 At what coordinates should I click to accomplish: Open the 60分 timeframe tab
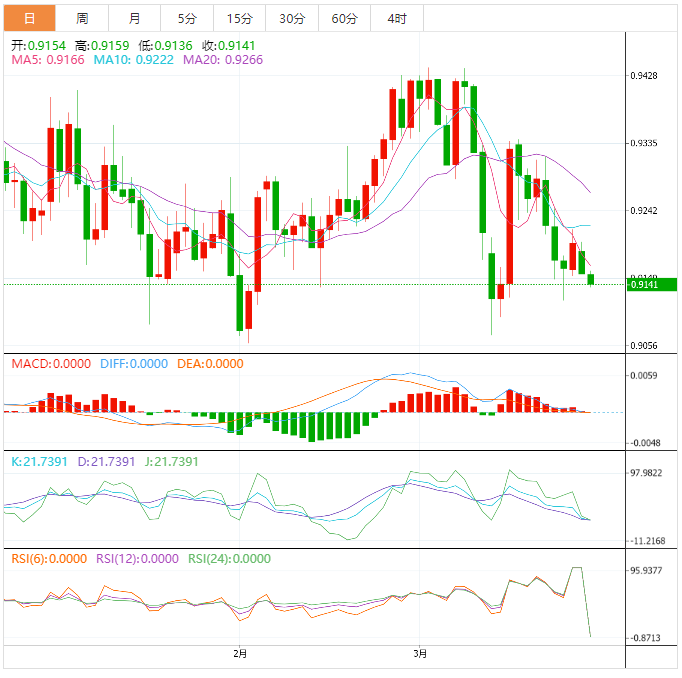pyautogui.click(x=344, y=18)
